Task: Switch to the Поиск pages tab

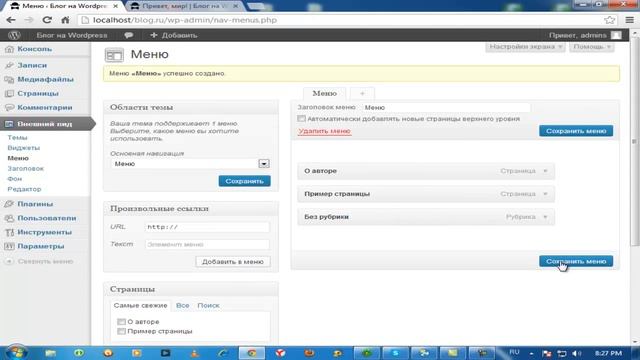Action: (208, 305)
